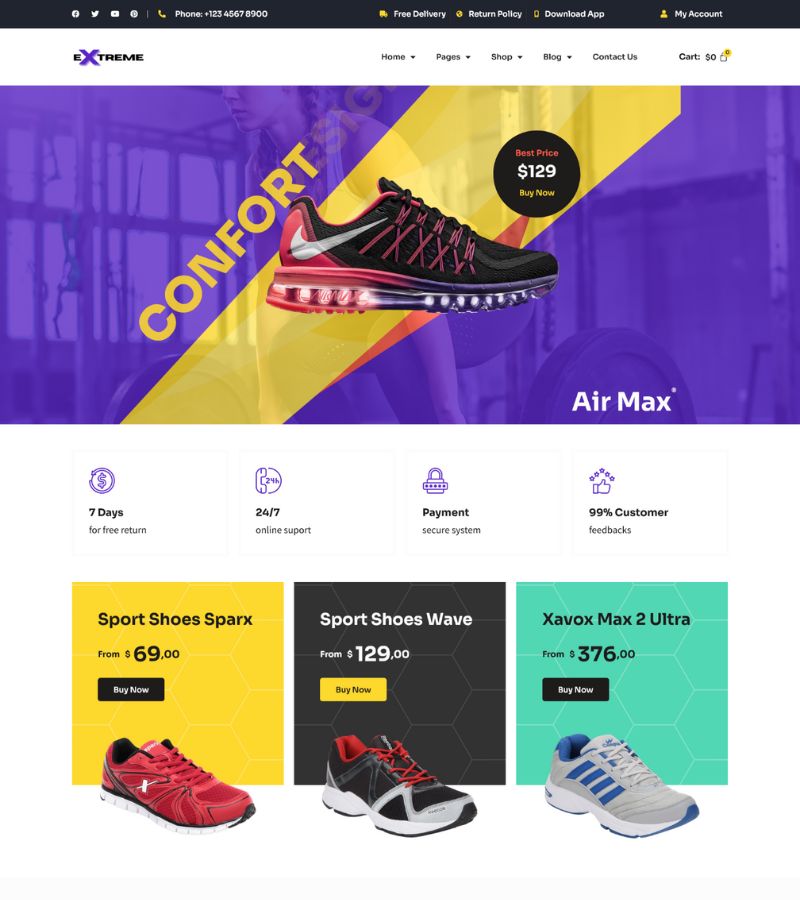
Task: Click the 24h phone support icon
Action: 268,480
